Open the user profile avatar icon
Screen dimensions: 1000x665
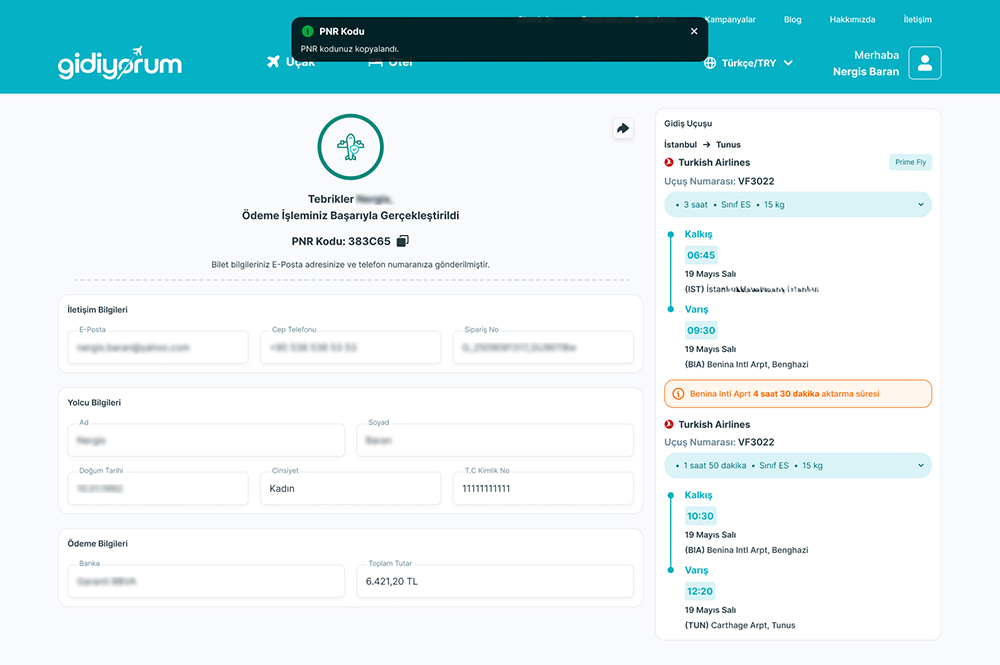pos(925,63)
